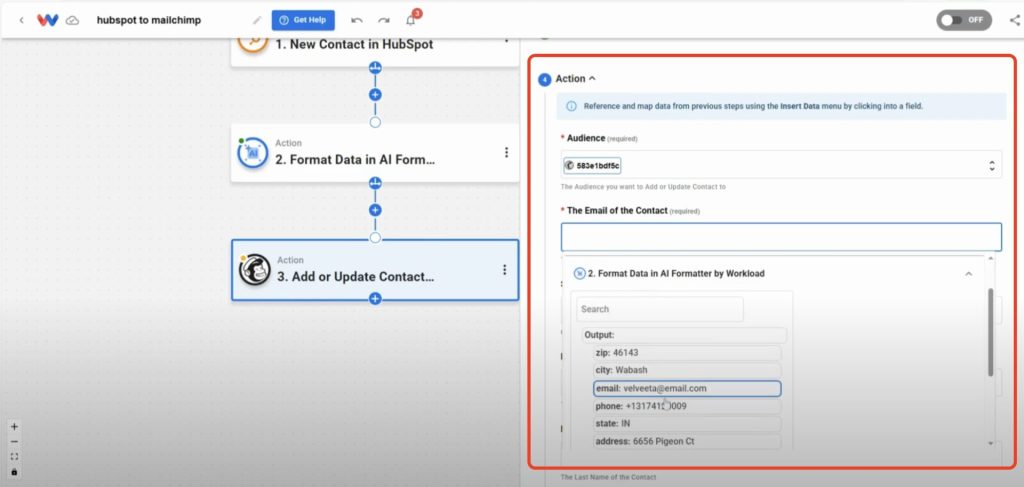Click the Get Help button
This screenshot has height=487, width=1024.
pos(303,20)
